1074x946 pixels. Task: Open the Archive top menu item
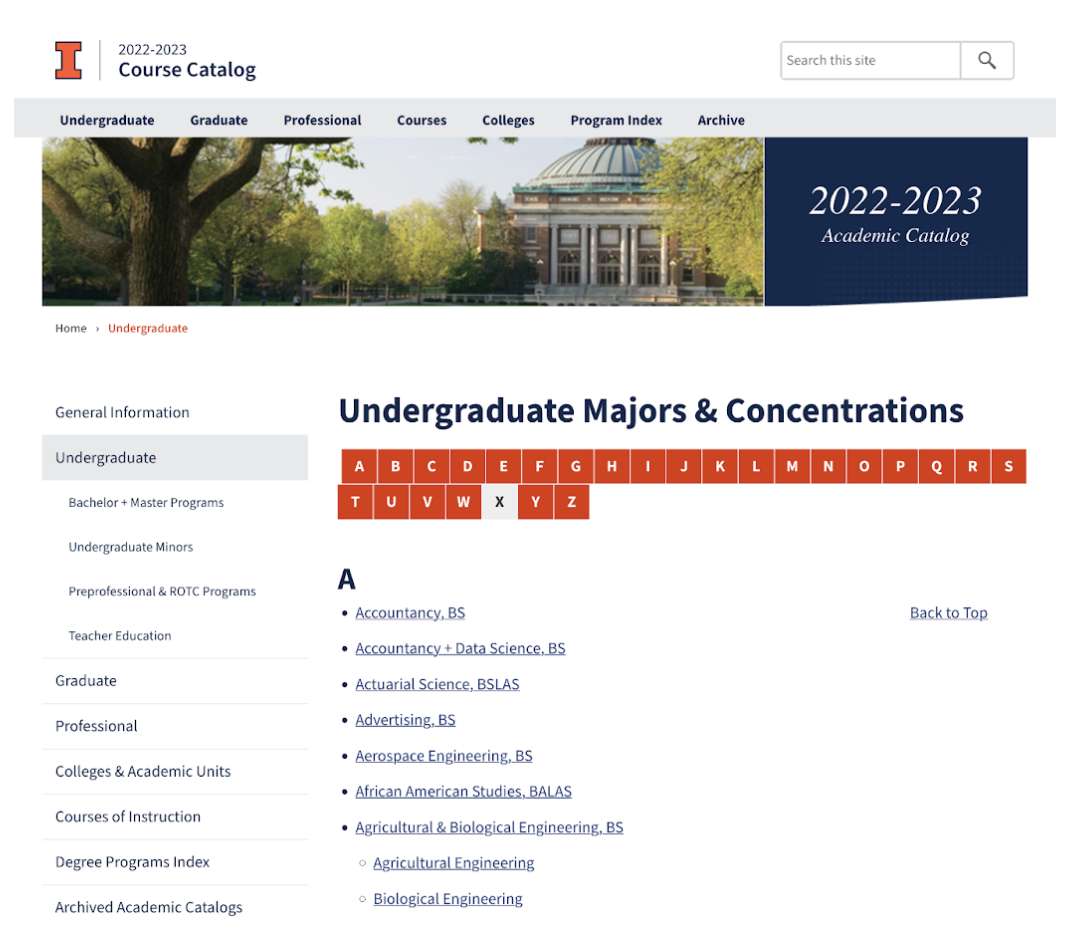coord(721,120)
